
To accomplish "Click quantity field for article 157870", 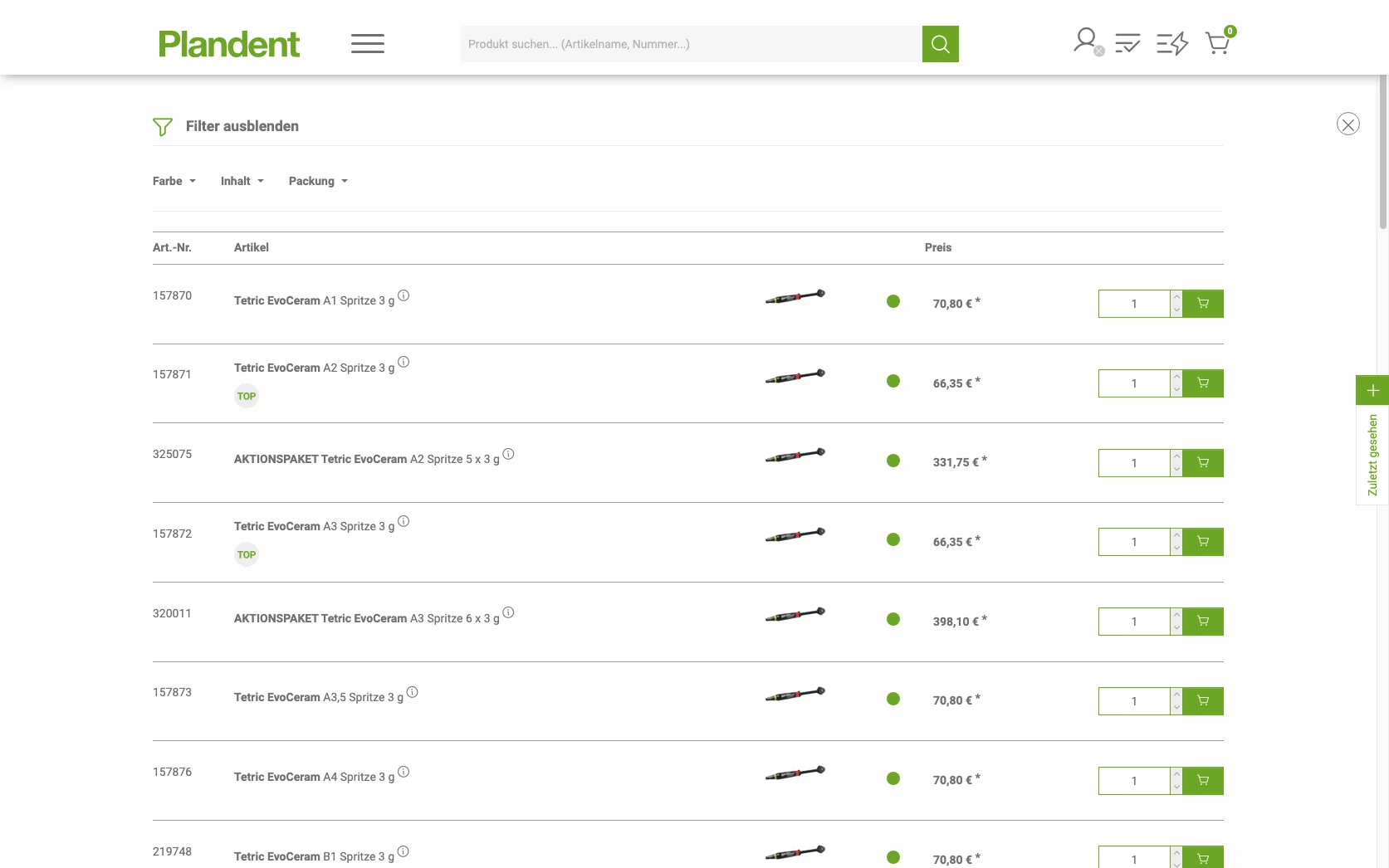I will [x=1134, y=304].
